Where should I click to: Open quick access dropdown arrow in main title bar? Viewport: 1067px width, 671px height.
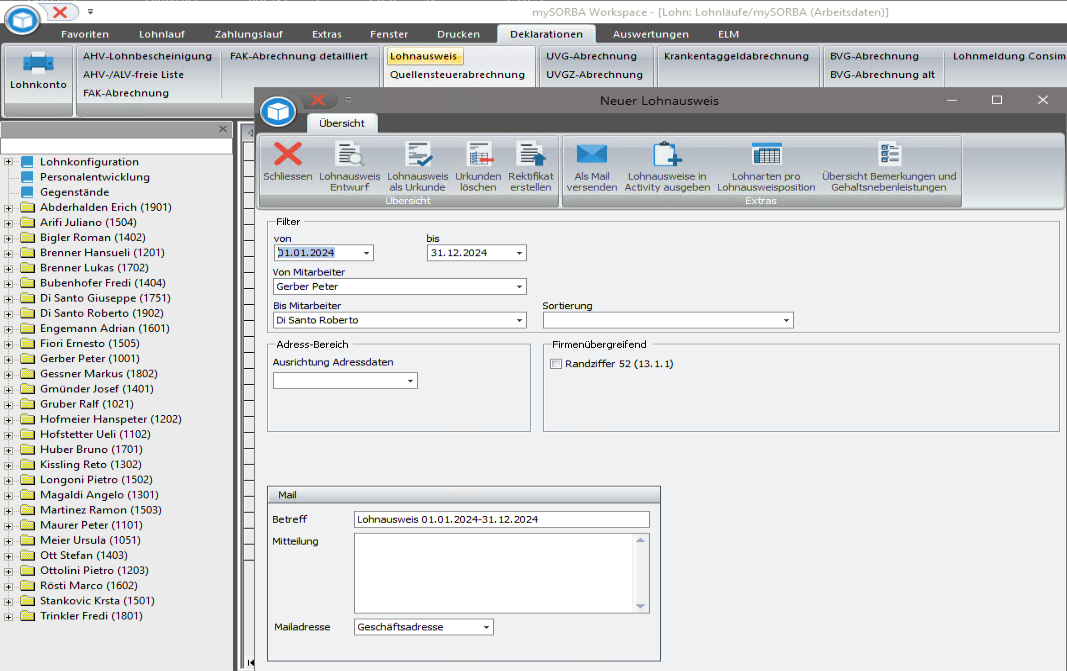point(90,12)
